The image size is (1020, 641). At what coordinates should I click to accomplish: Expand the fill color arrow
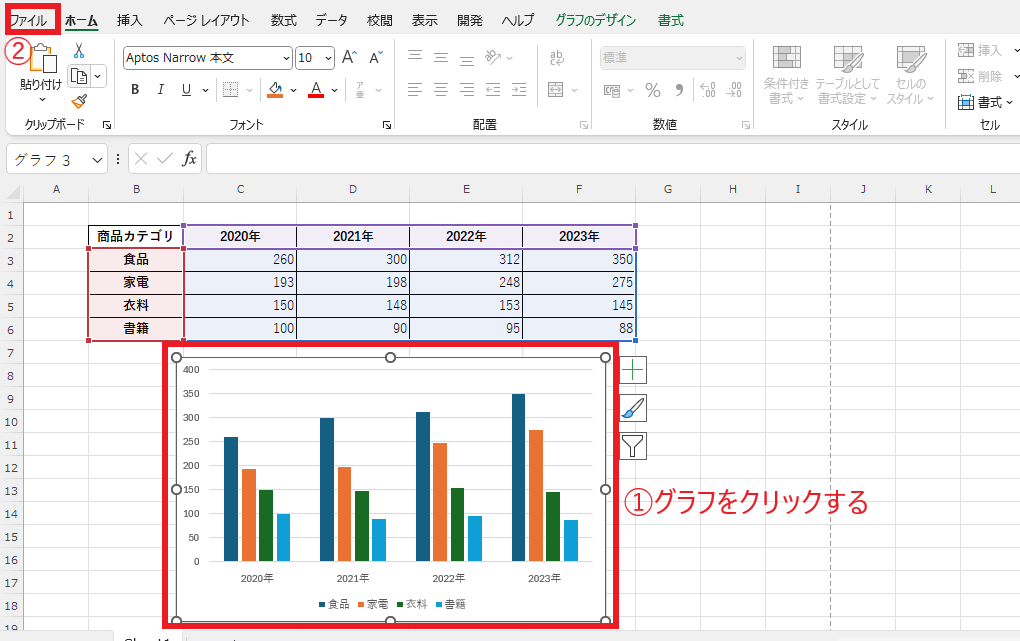pos(293,90)
